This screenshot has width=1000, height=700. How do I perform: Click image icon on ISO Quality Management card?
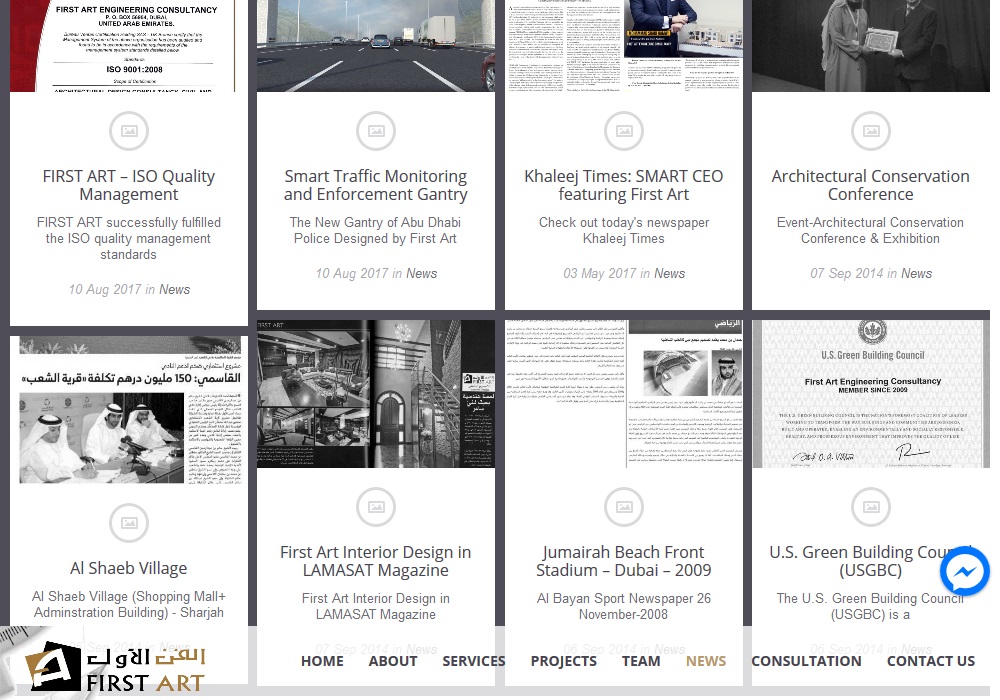point(129,131)
